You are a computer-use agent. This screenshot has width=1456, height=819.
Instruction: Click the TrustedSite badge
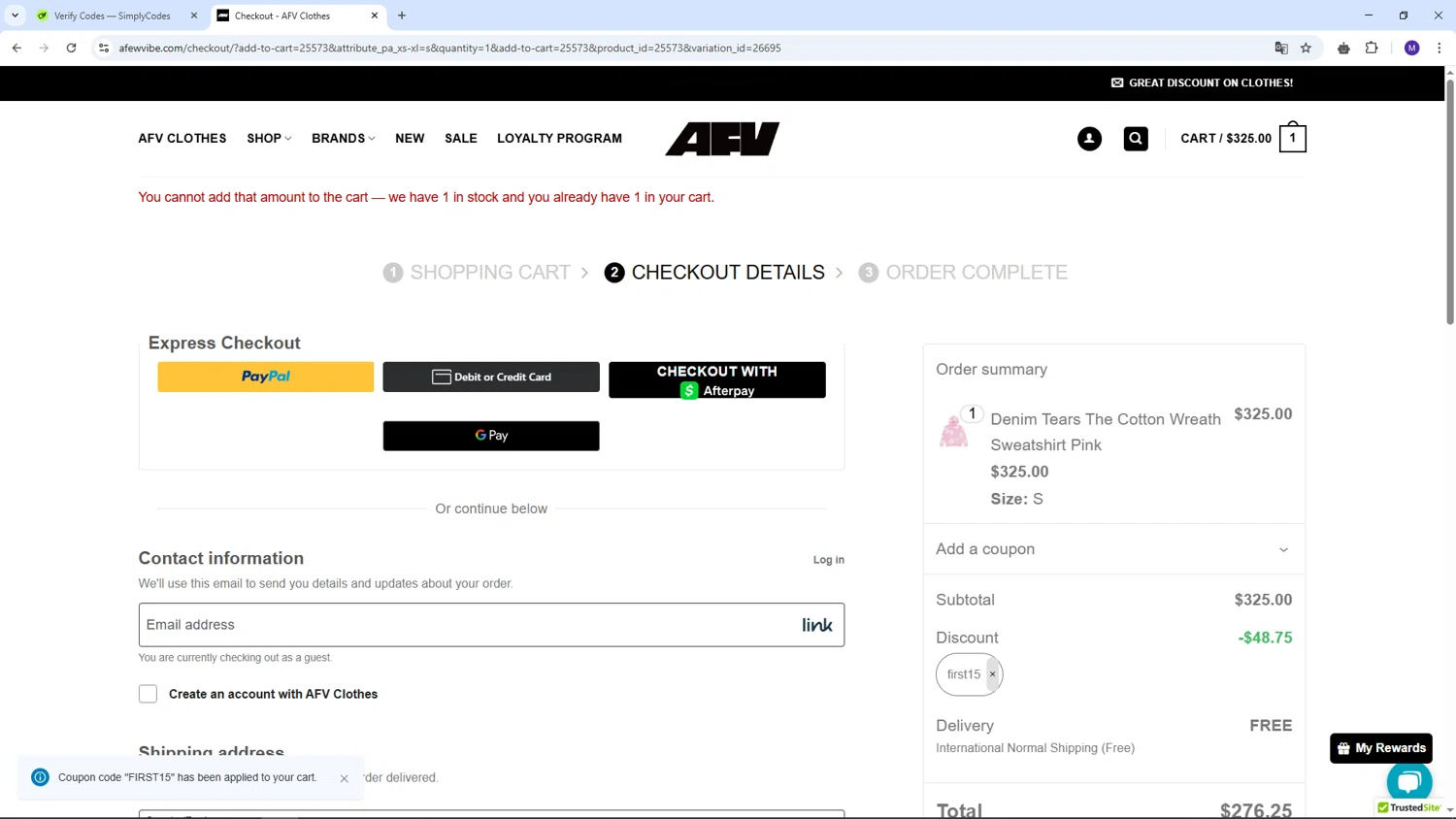(x=1408, y=807)
